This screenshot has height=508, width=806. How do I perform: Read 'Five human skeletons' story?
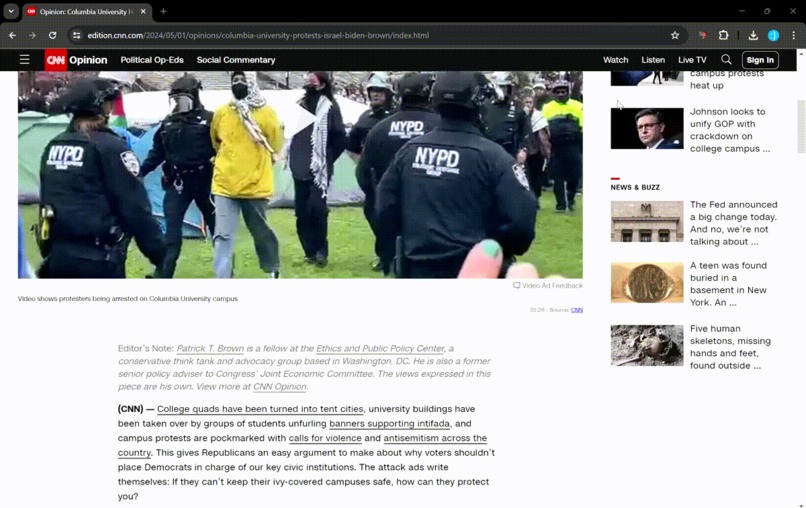tap(730, 347)
